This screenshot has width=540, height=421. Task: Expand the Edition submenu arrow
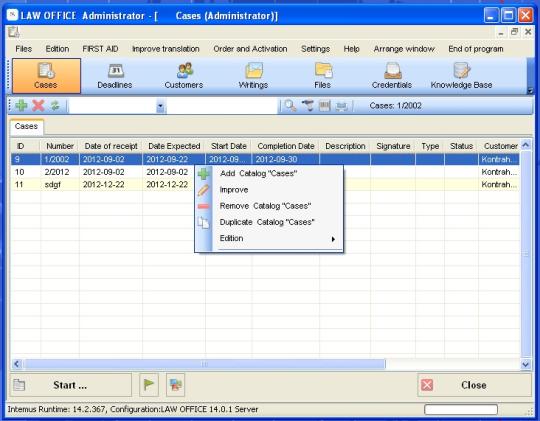tap(333, 239)
